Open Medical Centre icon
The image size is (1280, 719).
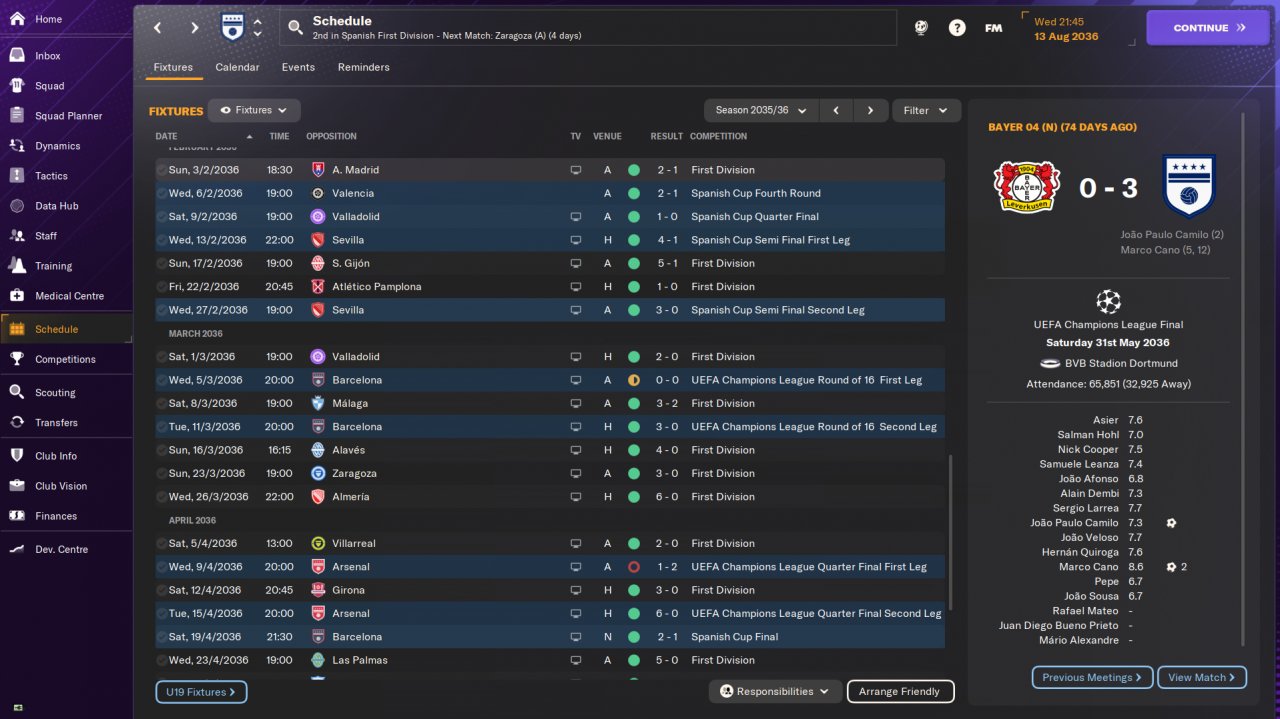coord(17,296)
